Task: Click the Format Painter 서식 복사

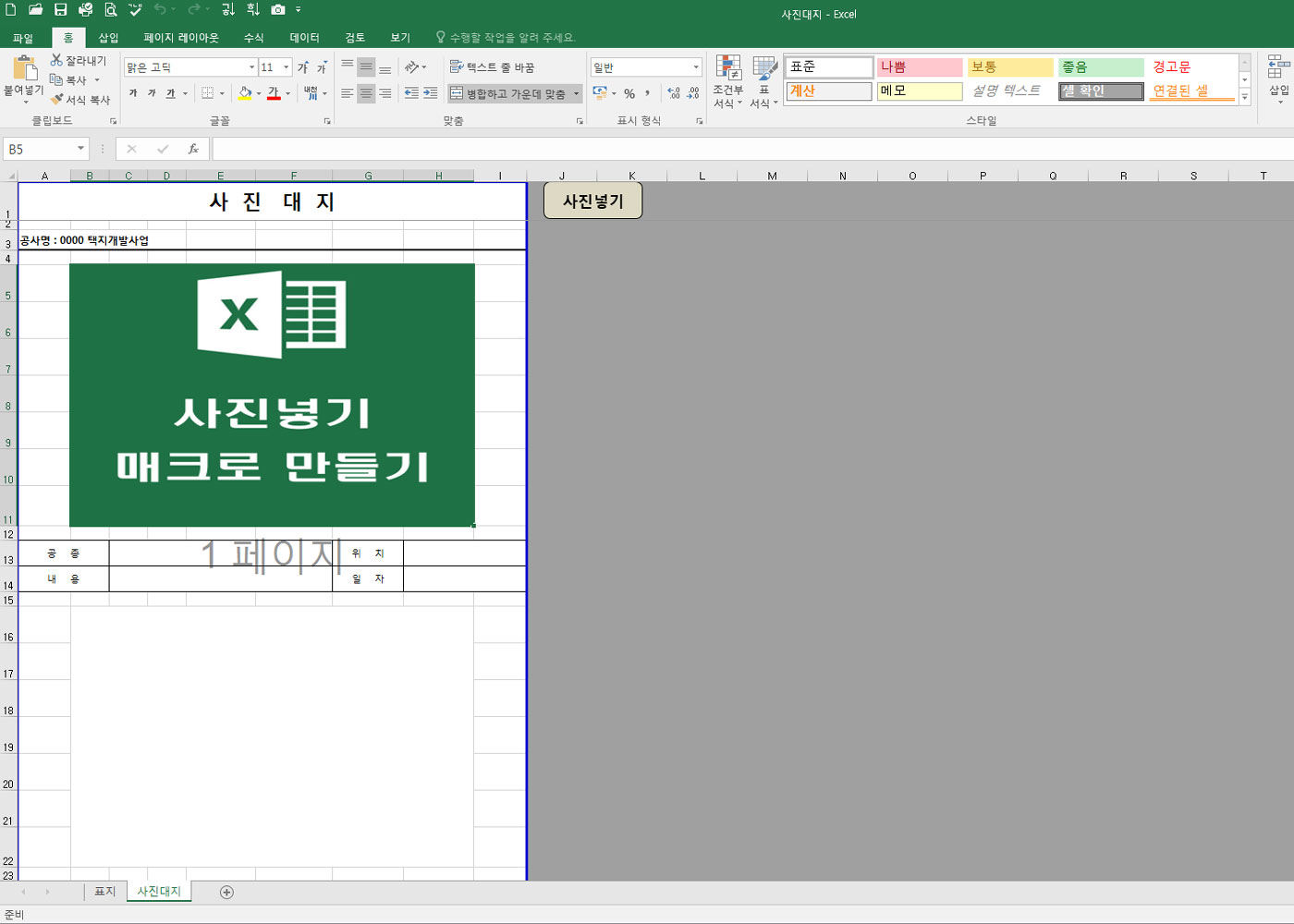Action: (80, 100)
